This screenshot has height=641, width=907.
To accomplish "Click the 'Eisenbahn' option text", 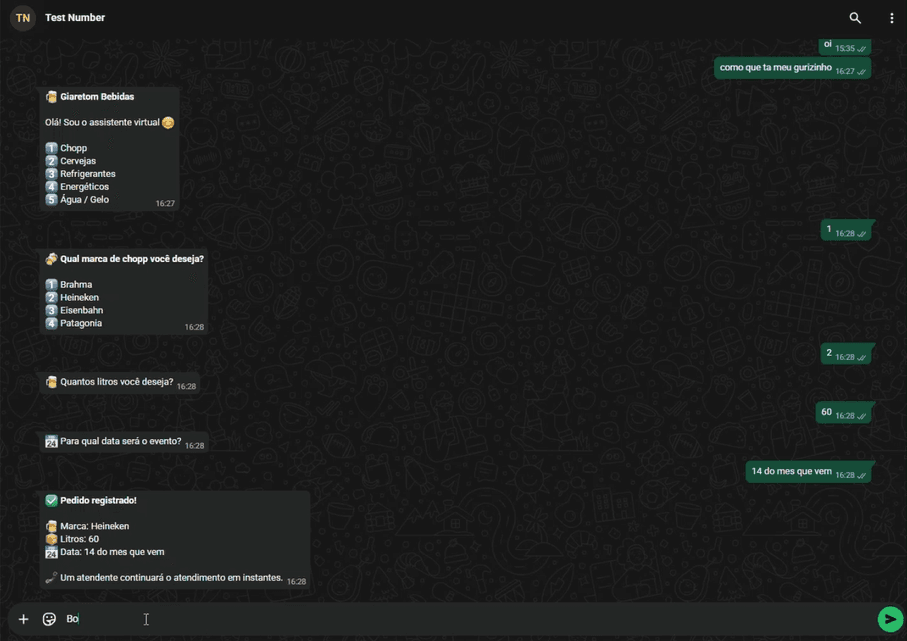I will [x=82, y=310].
